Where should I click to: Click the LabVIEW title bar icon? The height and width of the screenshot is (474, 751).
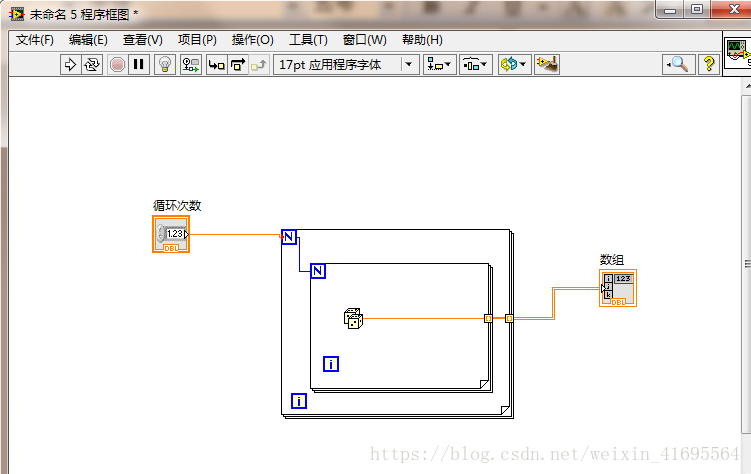pyautogui.click(x=17, y=14)
